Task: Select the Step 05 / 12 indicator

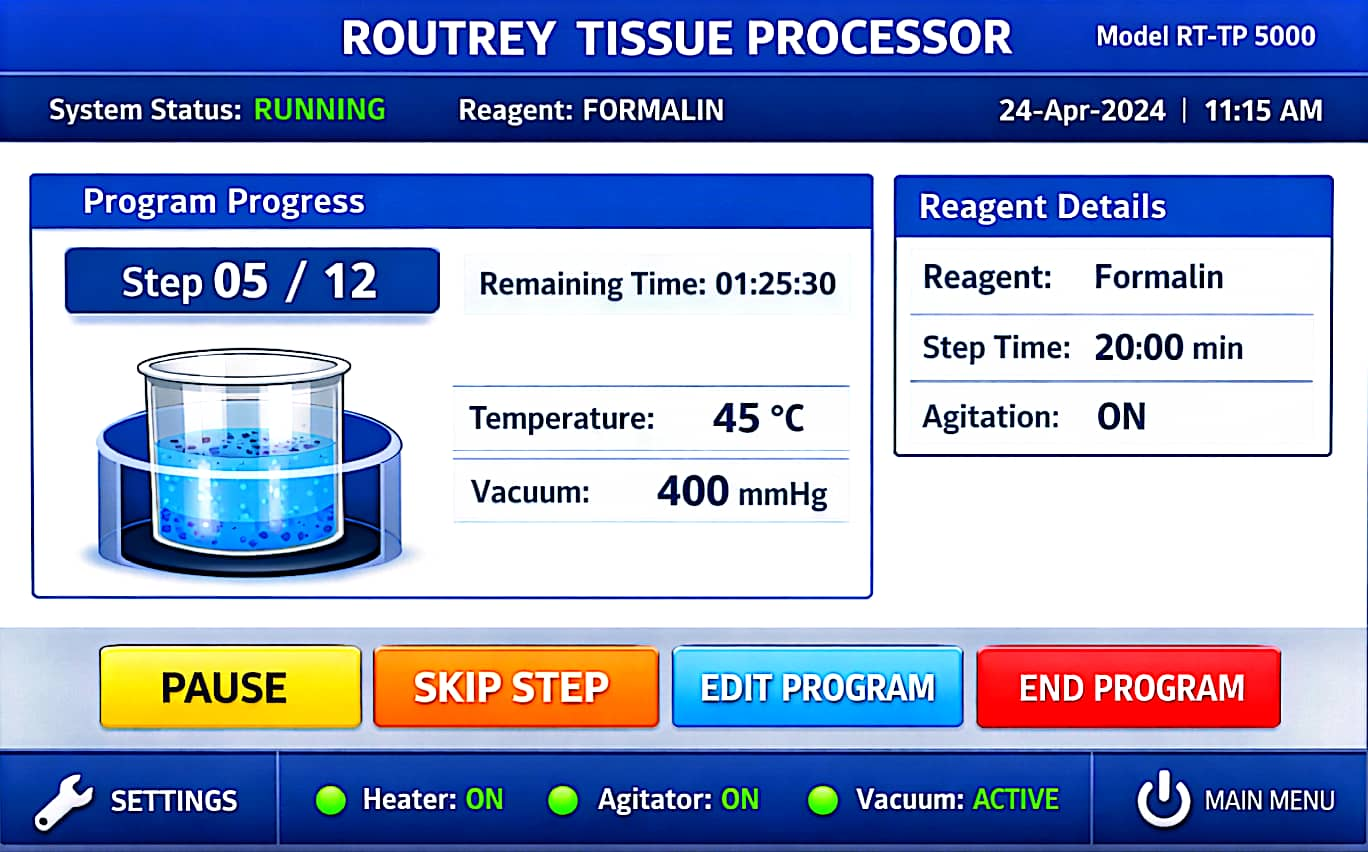Action: coord(252,282)
